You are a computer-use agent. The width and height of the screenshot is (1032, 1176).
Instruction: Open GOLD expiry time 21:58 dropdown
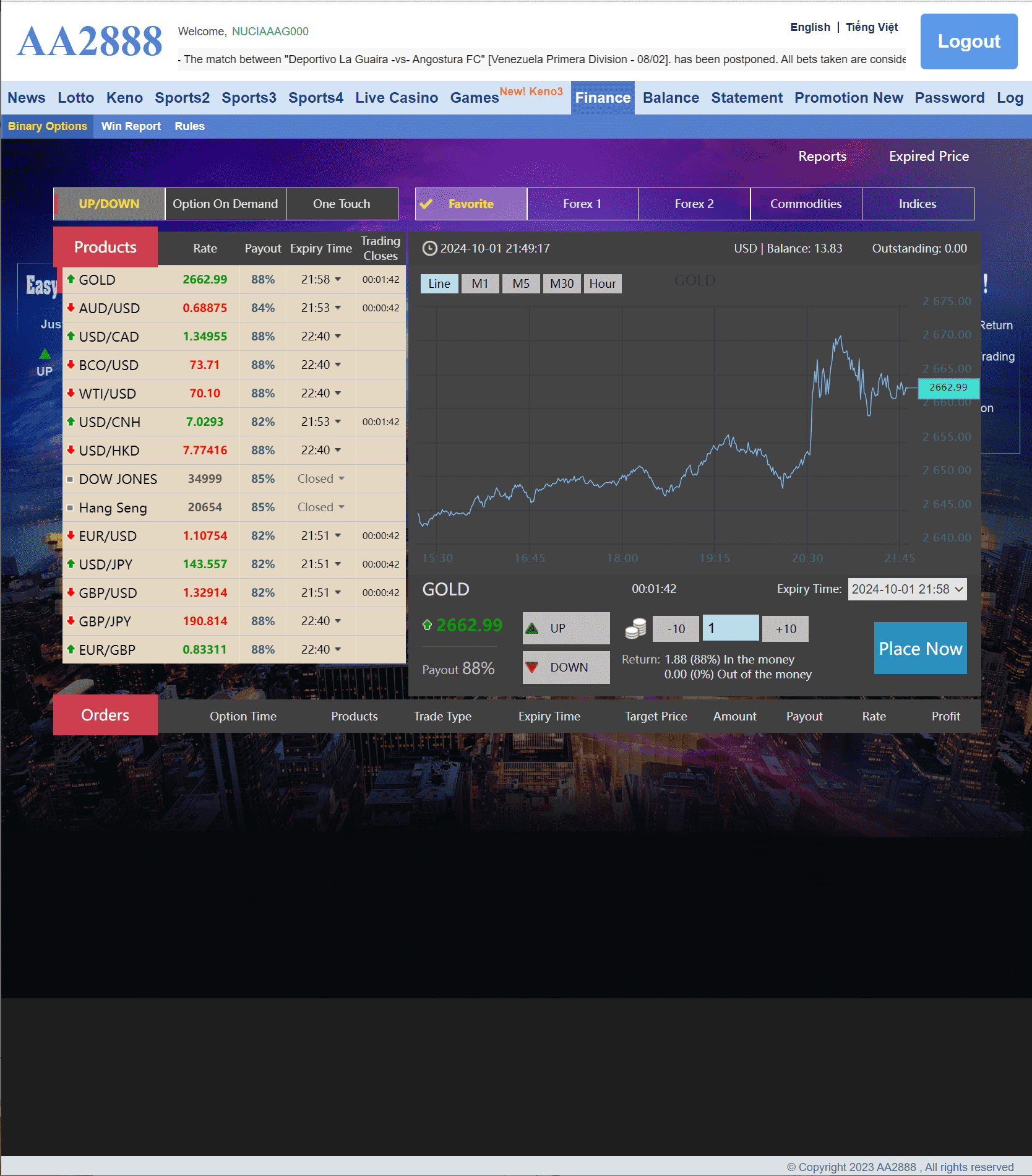click(x=321, y=279)
